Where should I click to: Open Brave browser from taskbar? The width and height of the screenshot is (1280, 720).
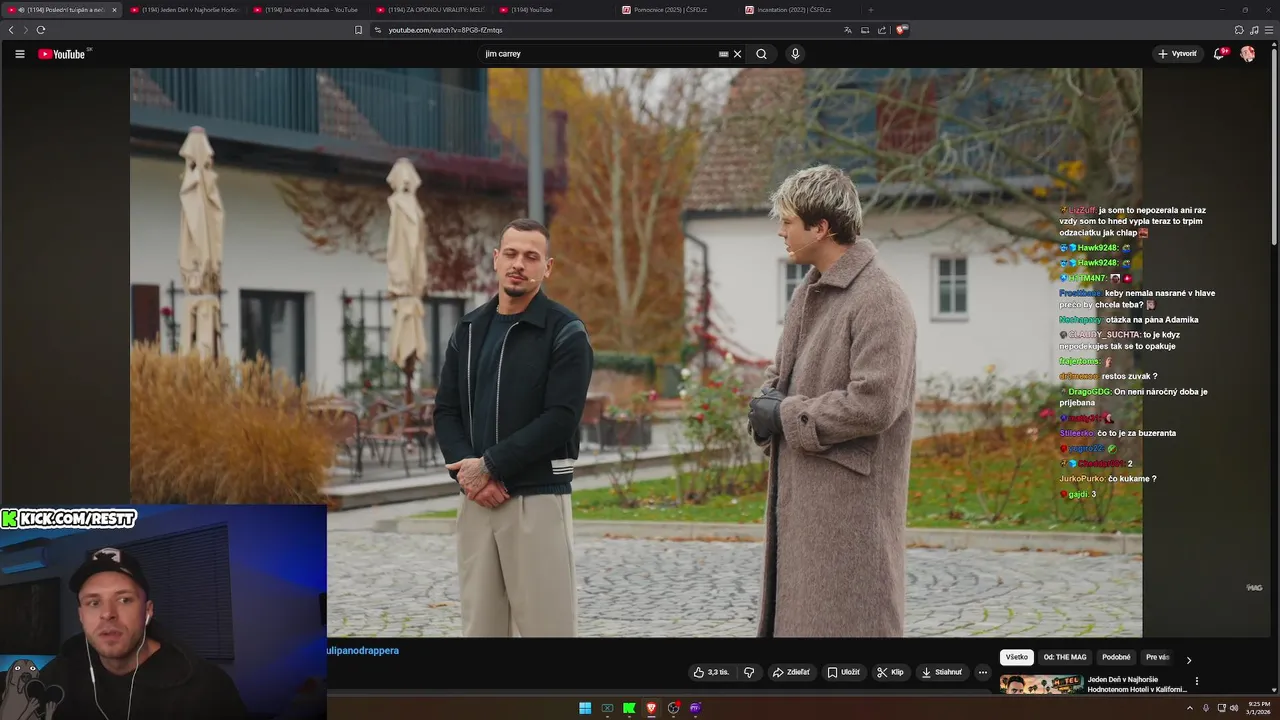click(651, 708)
